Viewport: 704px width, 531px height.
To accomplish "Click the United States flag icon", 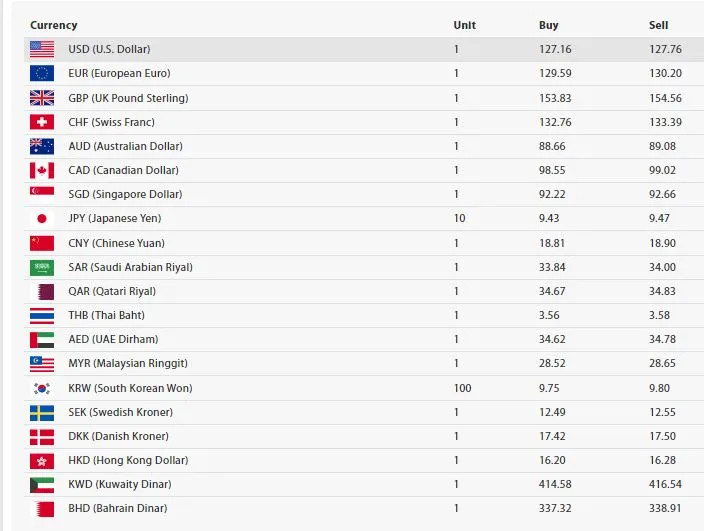I will pyautogui.click(x=42, y=49).
